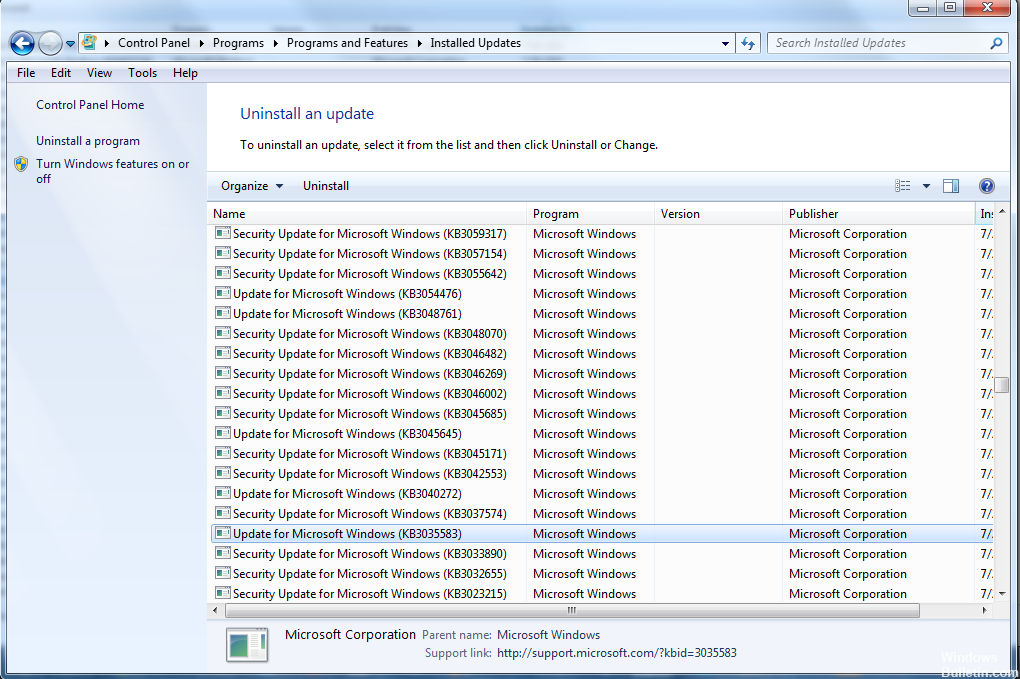This screenshot has width=1020, height=679.
Task: Click the icon of KB3054476 update
Action: (x=223, y=293)
